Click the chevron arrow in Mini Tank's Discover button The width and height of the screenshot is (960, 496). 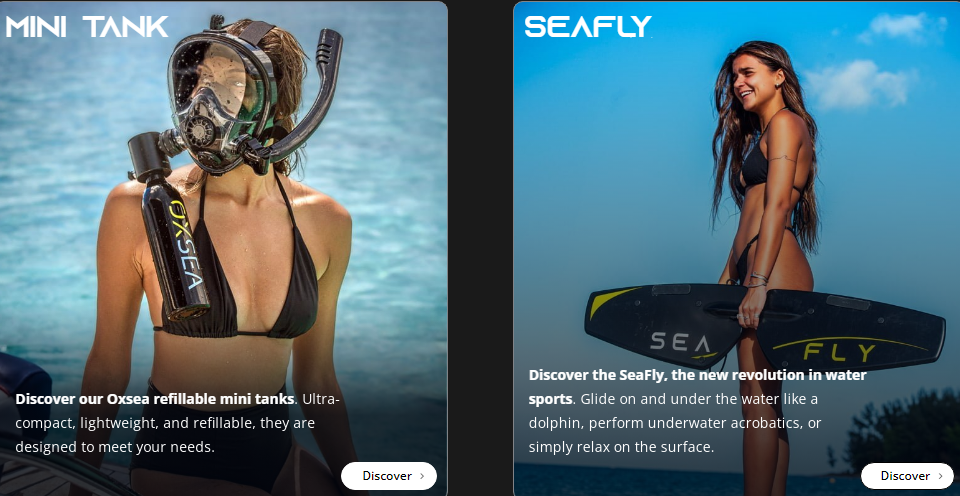pos(422,476)
